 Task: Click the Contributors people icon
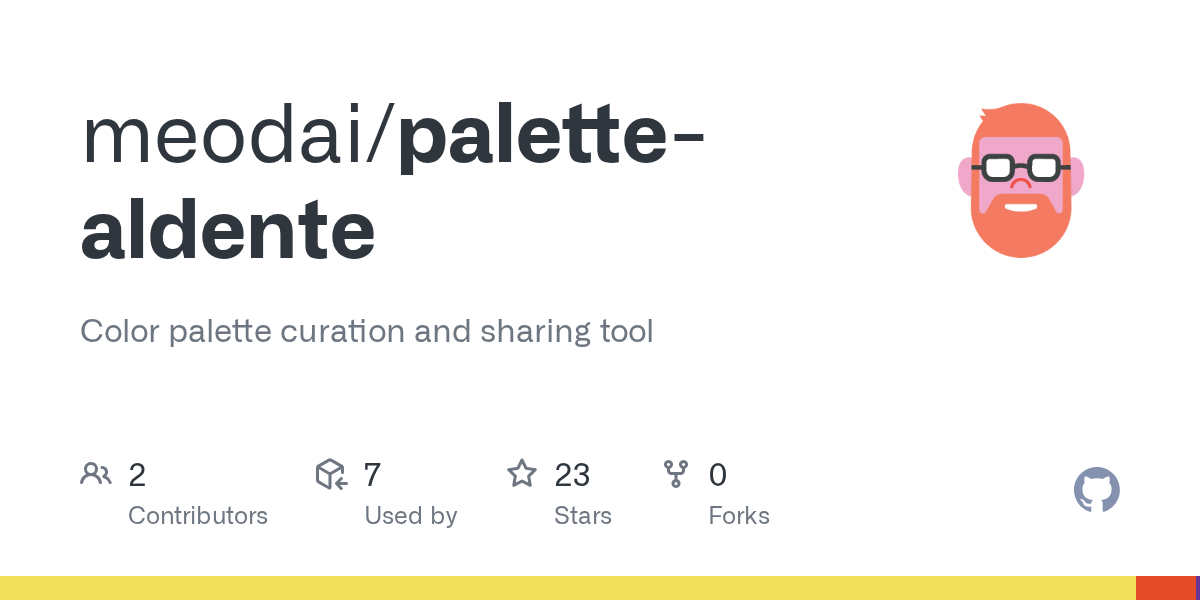(x=96, y=474)
